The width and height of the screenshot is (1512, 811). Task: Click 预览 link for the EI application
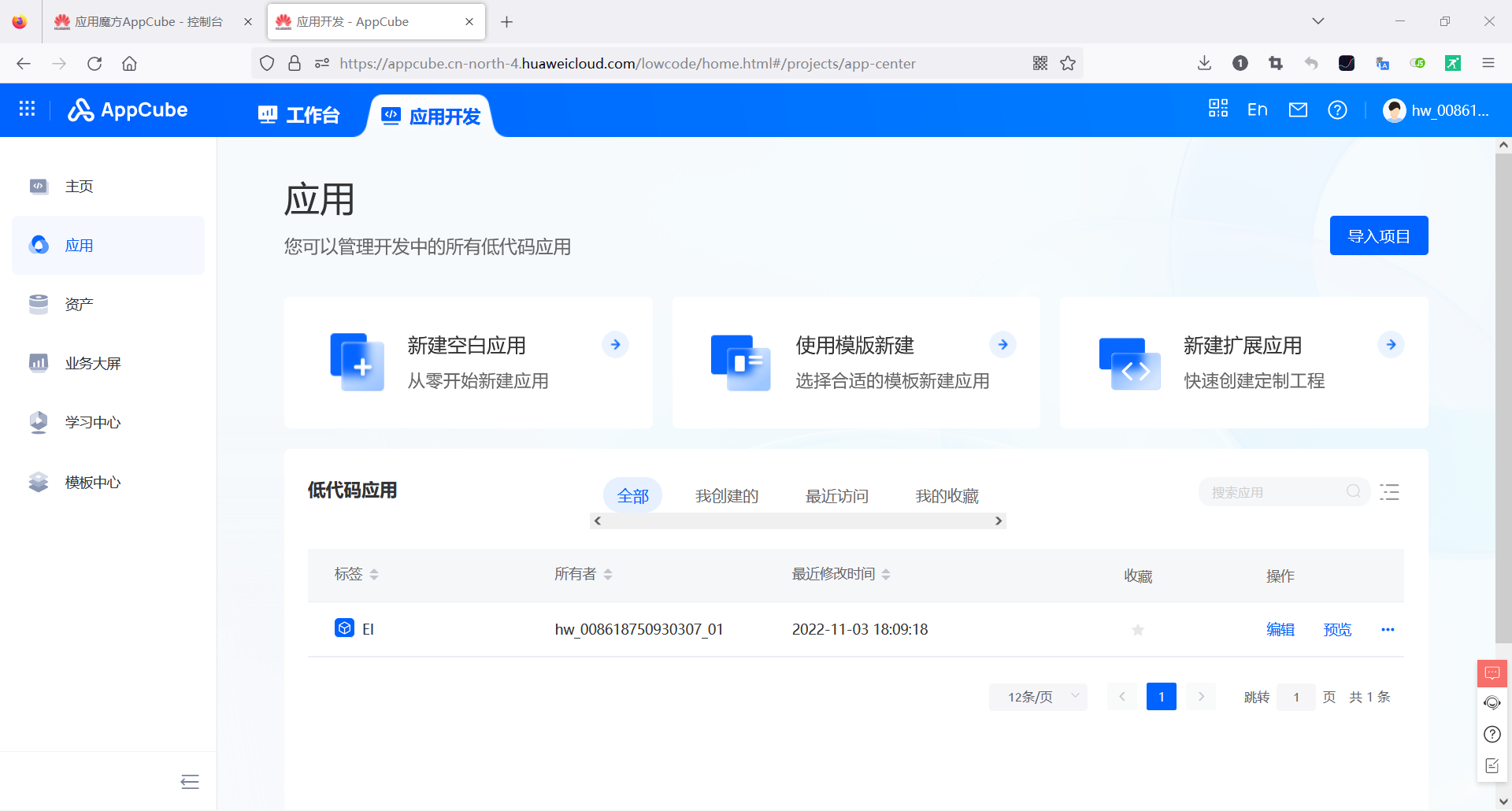pos(1336,629)
